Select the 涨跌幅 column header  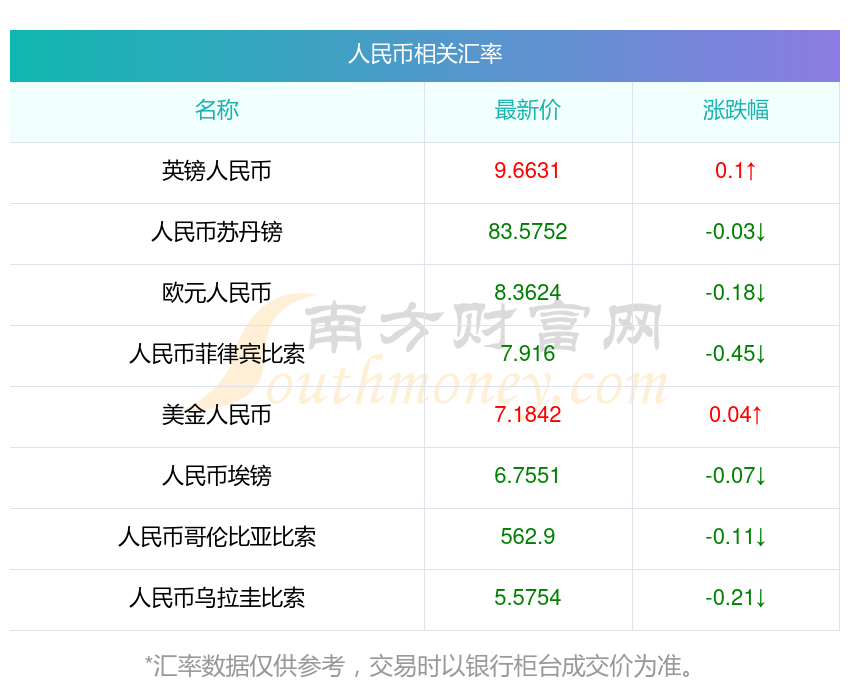pyautogui.click(x=736, y=110)
